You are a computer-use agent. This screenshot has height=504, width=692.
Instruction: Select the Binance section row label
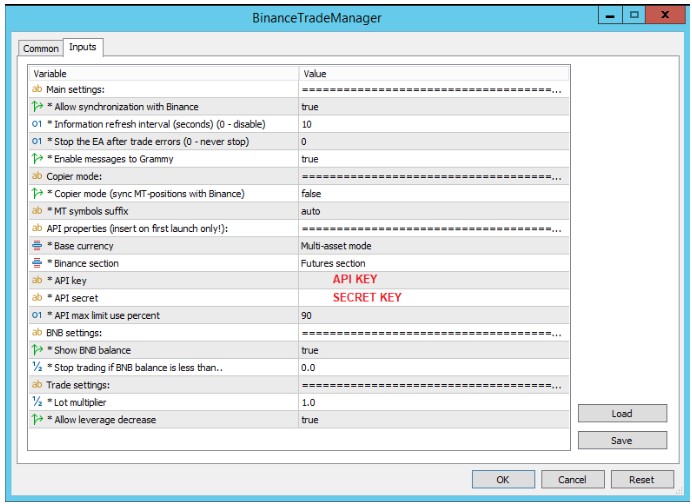pos(83,263)
